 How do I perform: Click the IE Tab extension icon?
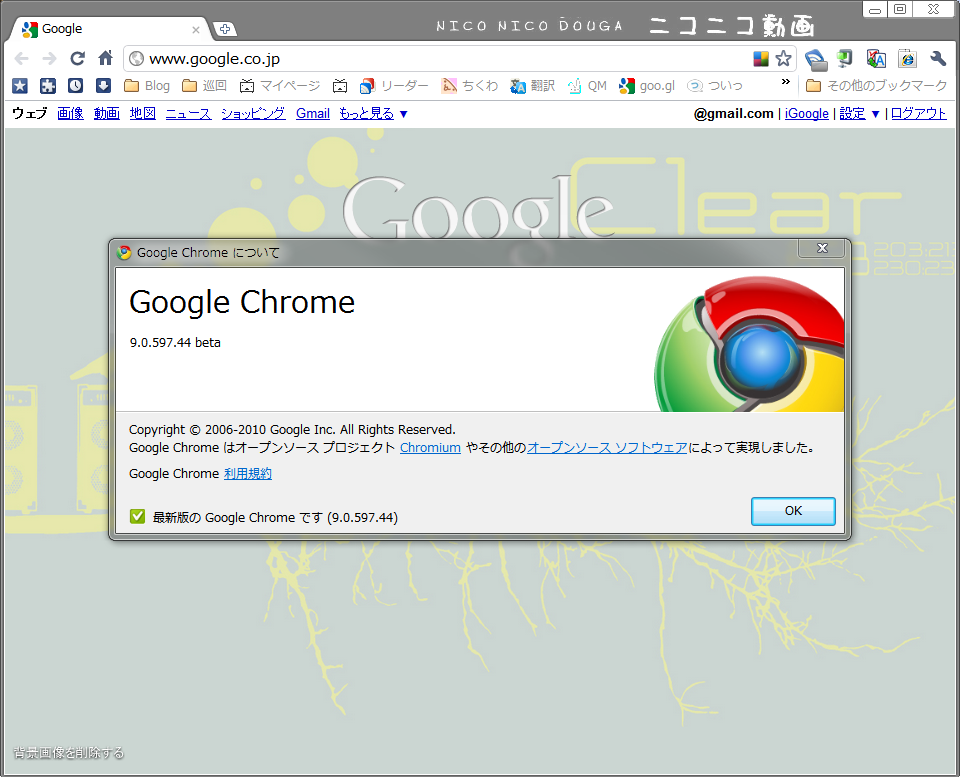coord(907,59)
